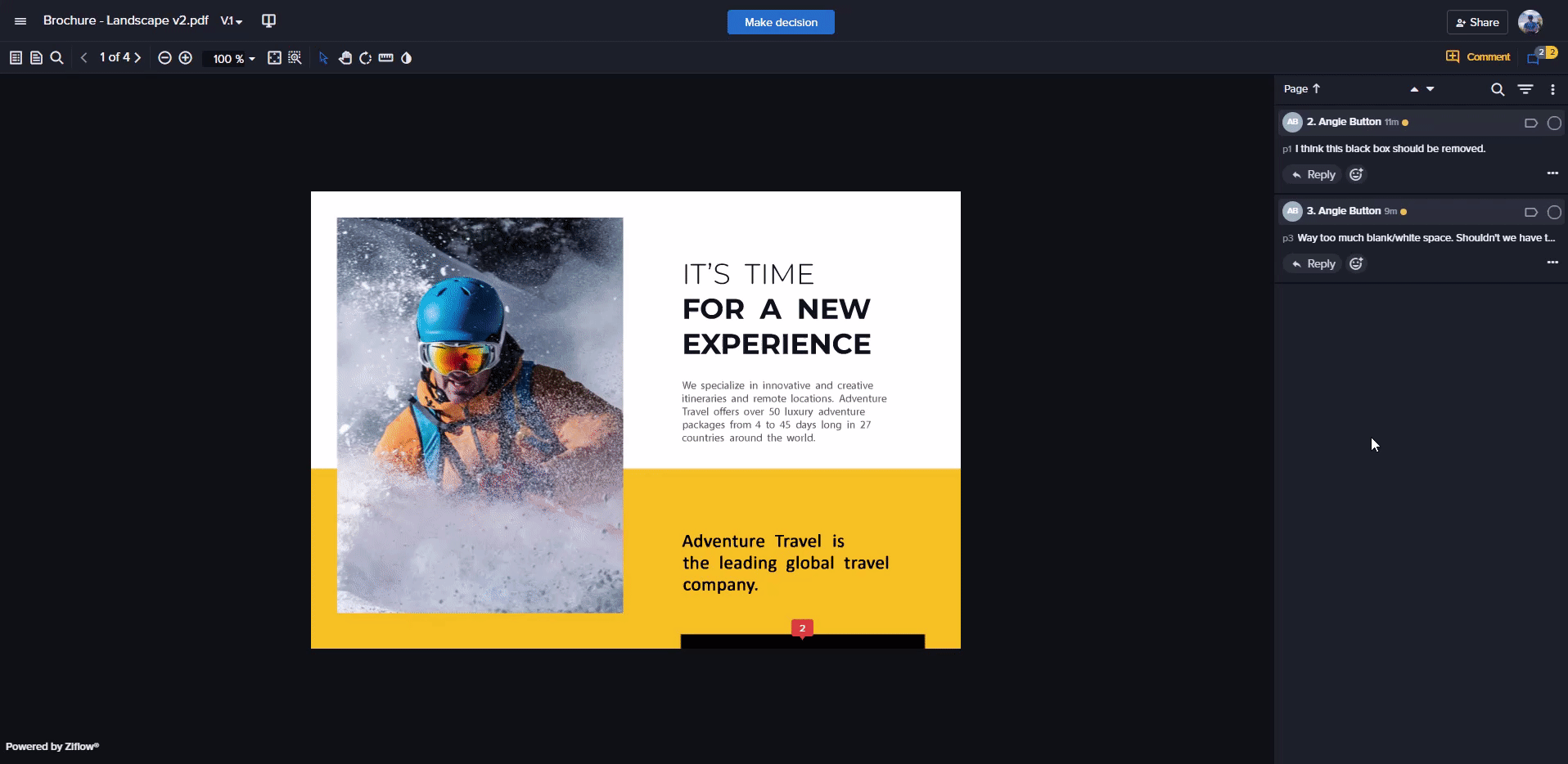Open the compare versions icon
This screenshot has width=1568, height=764.
(x=268, y=21)
